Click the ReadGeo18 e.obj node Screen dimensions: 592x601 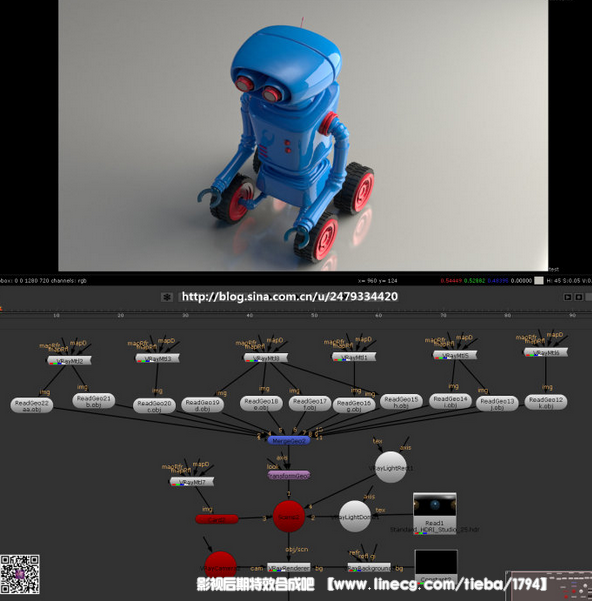pyautogui.click(x=261, y=404)
